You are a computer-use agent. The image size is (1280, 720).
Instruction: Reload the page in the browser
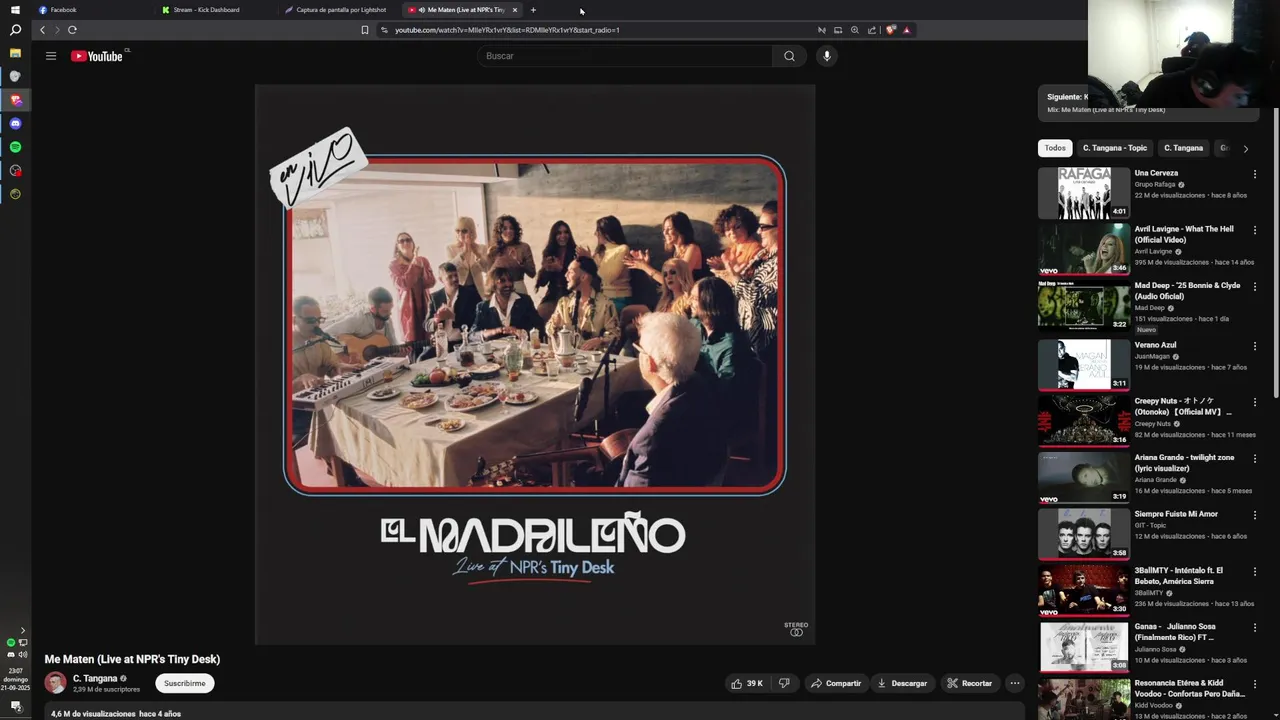point(72,30)
